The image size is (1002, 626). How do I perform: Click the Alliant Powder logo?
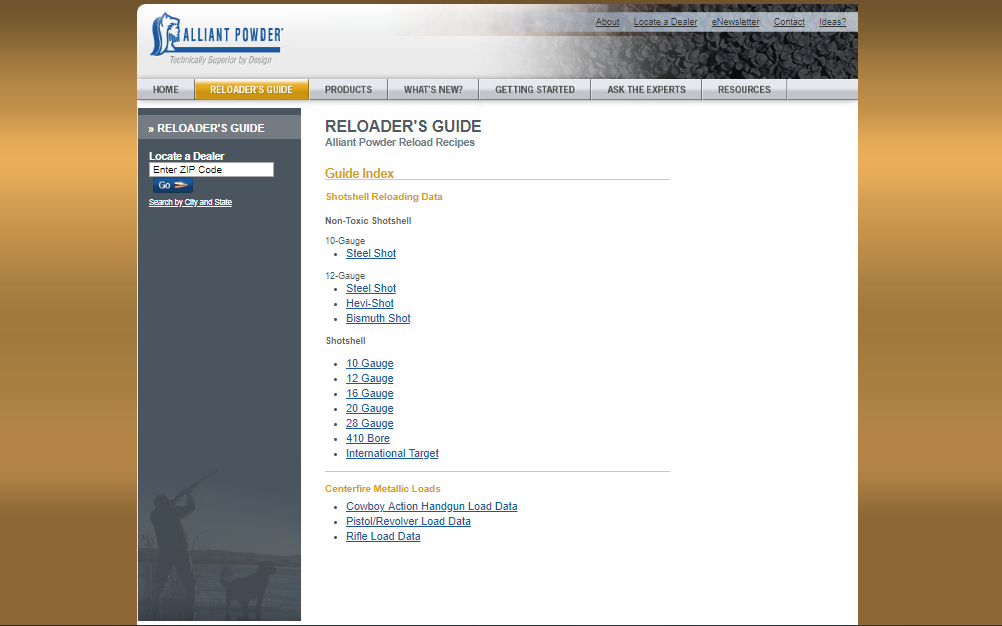(x=217, y=38)
